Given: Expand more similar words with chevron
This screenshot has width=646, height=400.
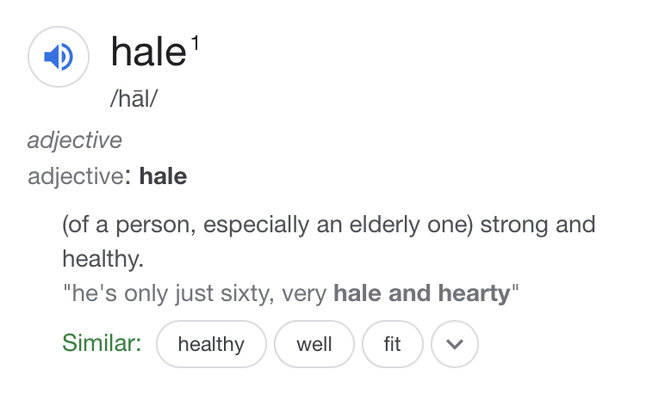Looking at the screenshot, I should coord(454,344).
